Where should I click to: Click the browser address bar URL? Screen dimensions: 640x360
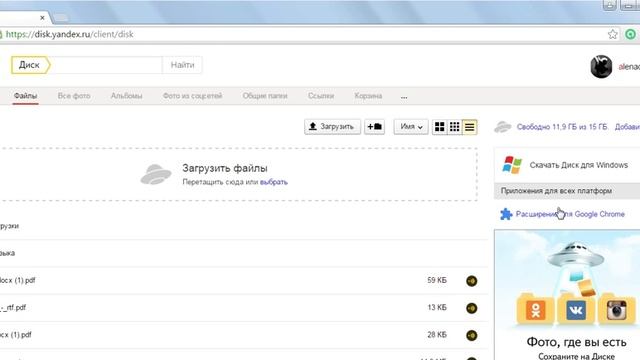(x=70, y=34)
